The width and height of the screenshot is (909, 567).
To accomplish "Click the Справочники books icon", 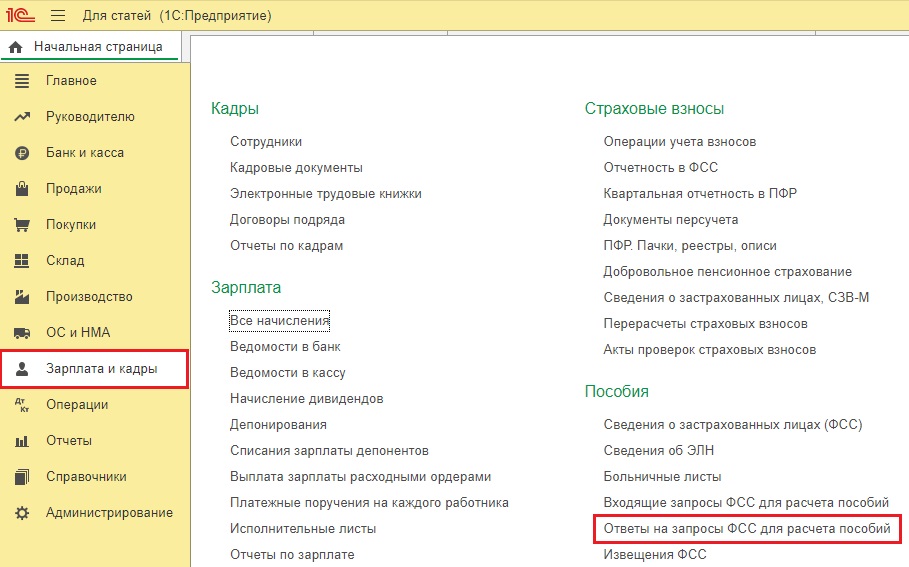I will pos(22,477).
